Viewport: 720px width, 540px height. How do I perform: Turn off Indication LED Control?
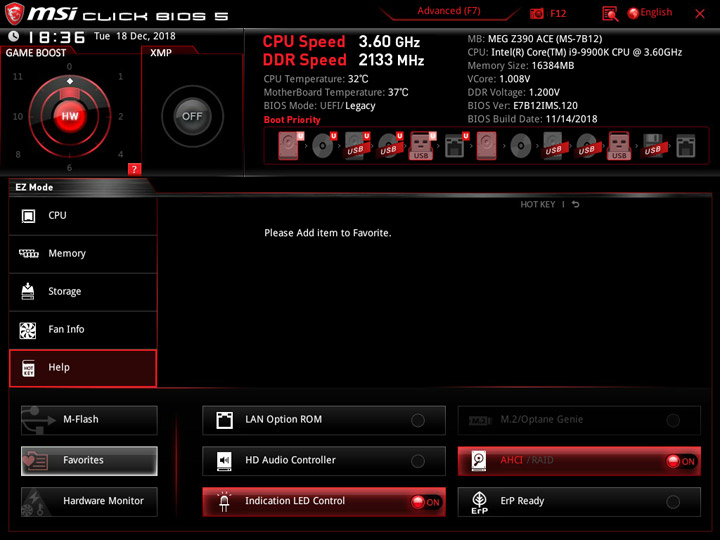click(x=426, y=502)
